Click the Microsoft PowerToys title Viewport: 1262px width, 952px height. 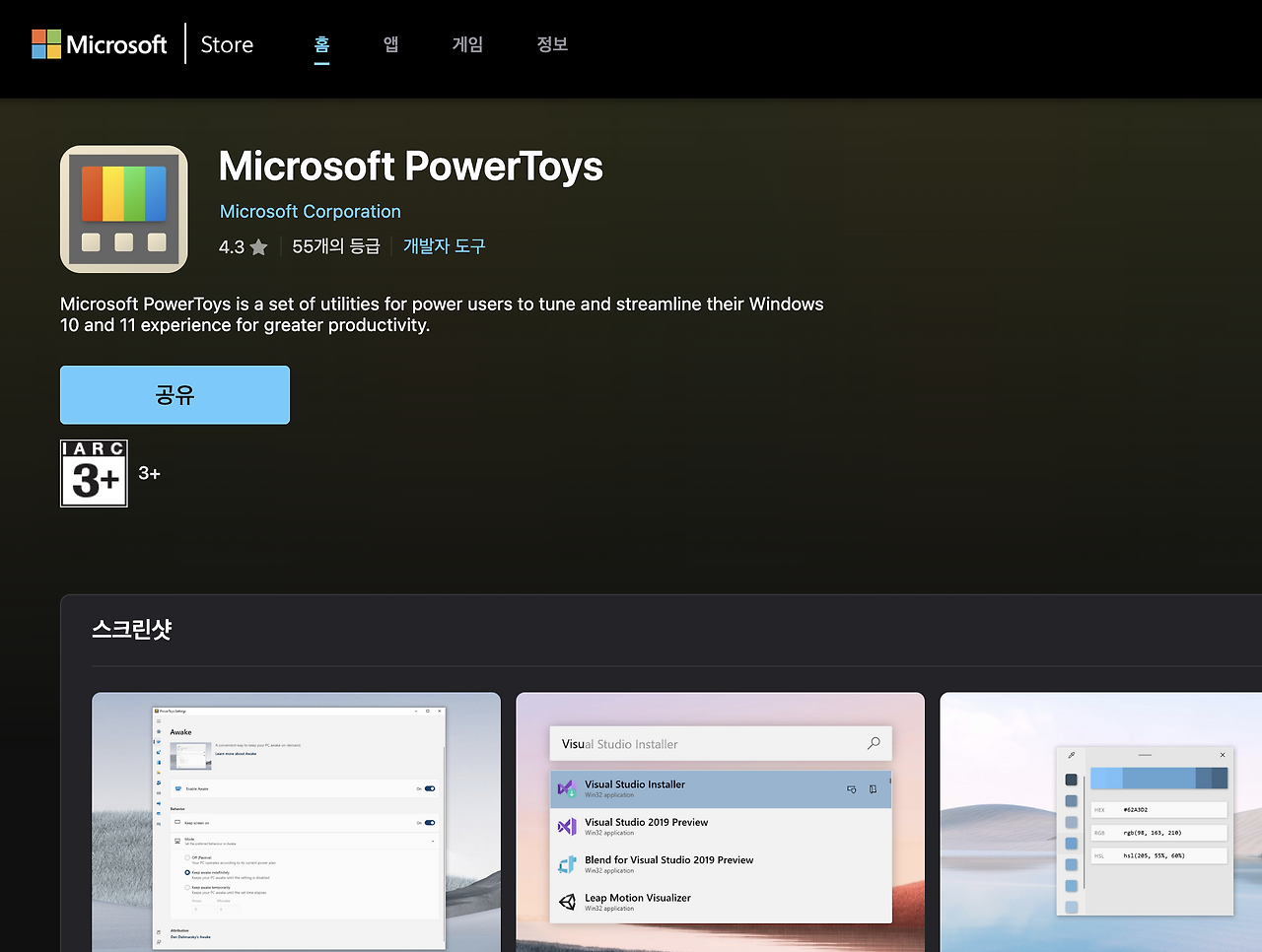[411, 167]
